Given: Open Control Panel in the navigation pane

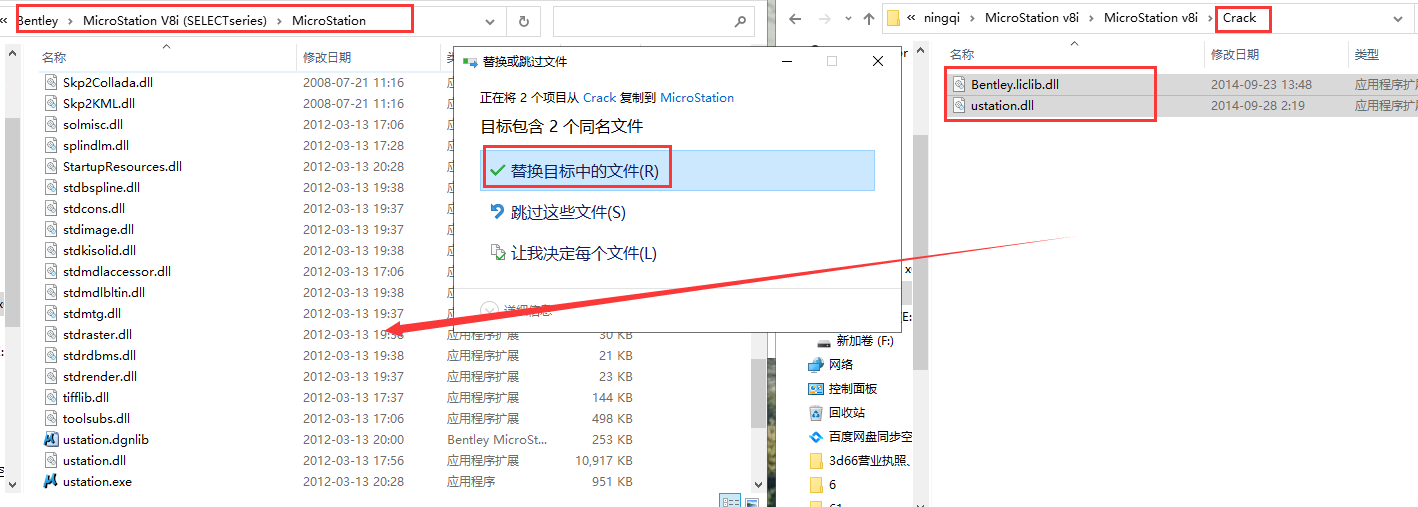Looking at the screenshot, I should click(843, 388).
